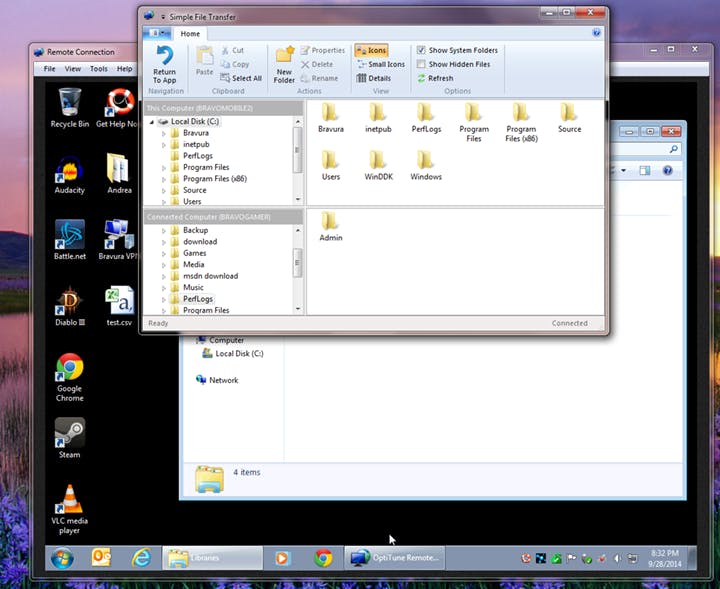Click the OptiTune Remote taskbar button

point(394,557)
